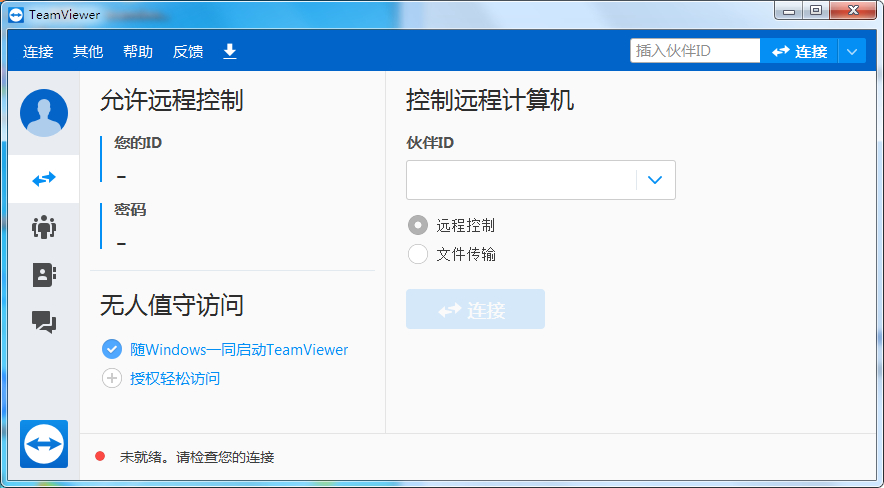Viewport: 884px width, 488px height.
Task: Click the TeamViewer title bar icon
Action: point(16,15)
